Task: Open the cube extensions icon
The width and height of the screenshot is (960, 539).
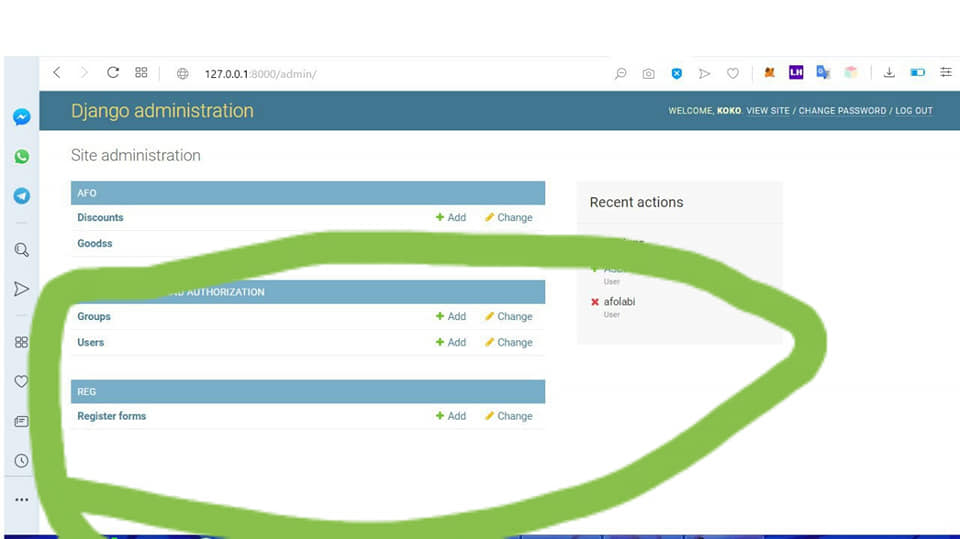Action: (x=850, y=72)
